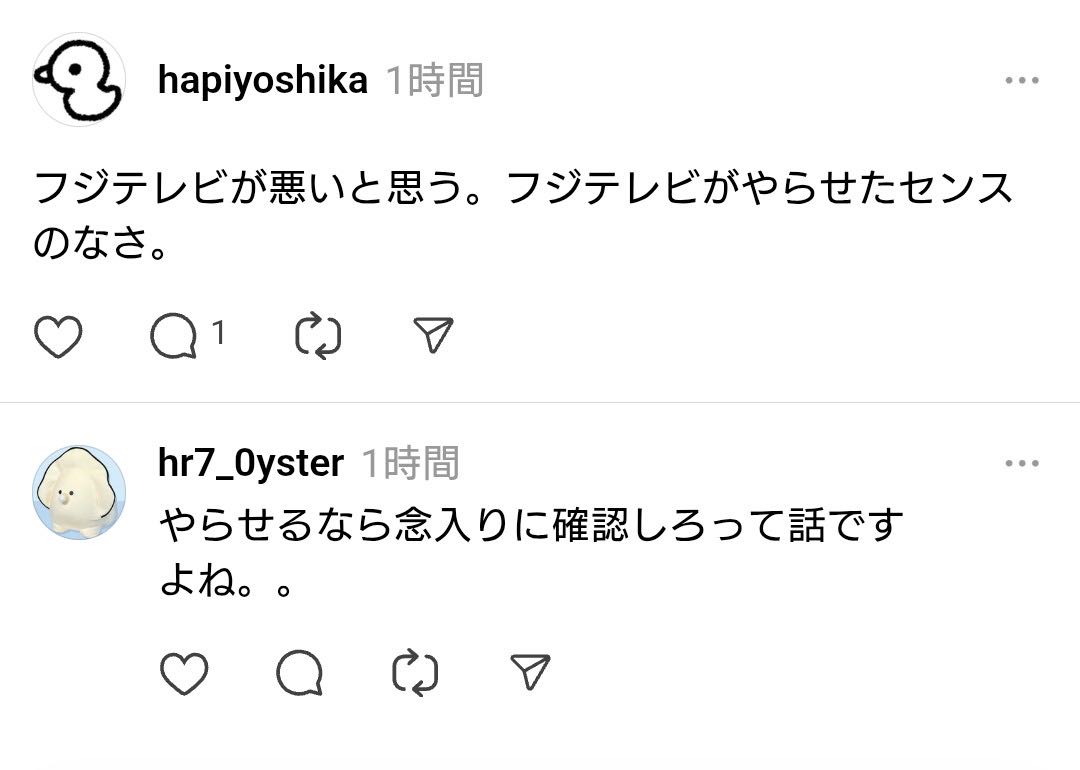
Task: Visit the hapiyoshika username link
Action: [x=262, y=80]
